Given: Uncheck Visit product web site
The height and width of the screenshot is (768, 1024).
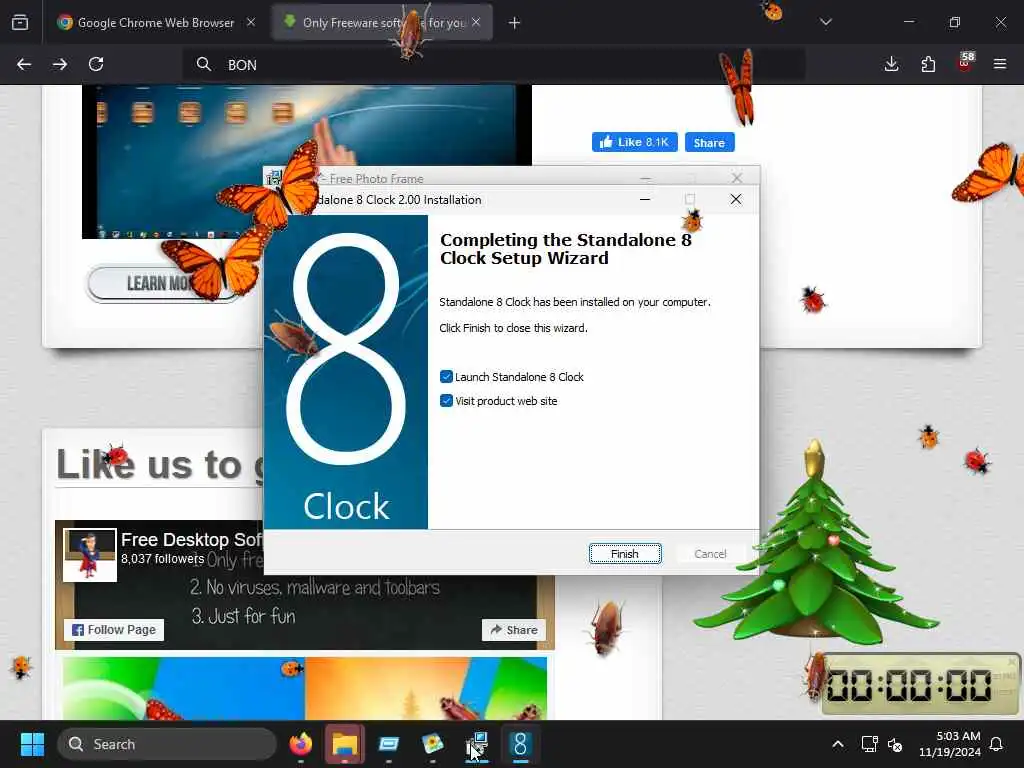Looking at the screenshot, I should point(446,401).
